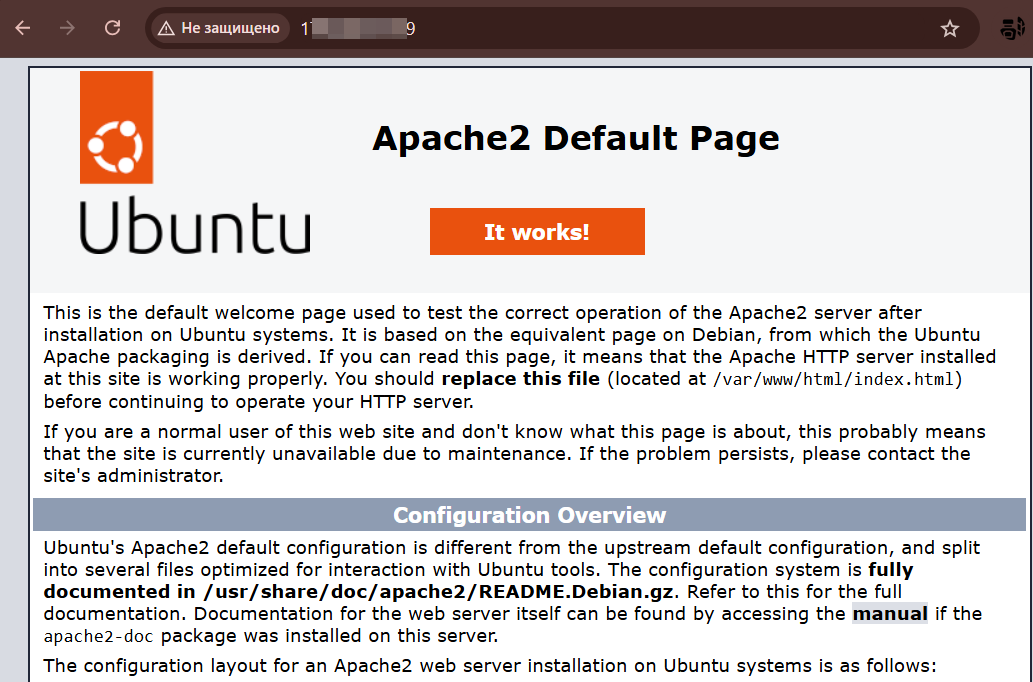Click the browser back arrow
The height and width of the screenshot is (682, 1033).
click(22, 28)
